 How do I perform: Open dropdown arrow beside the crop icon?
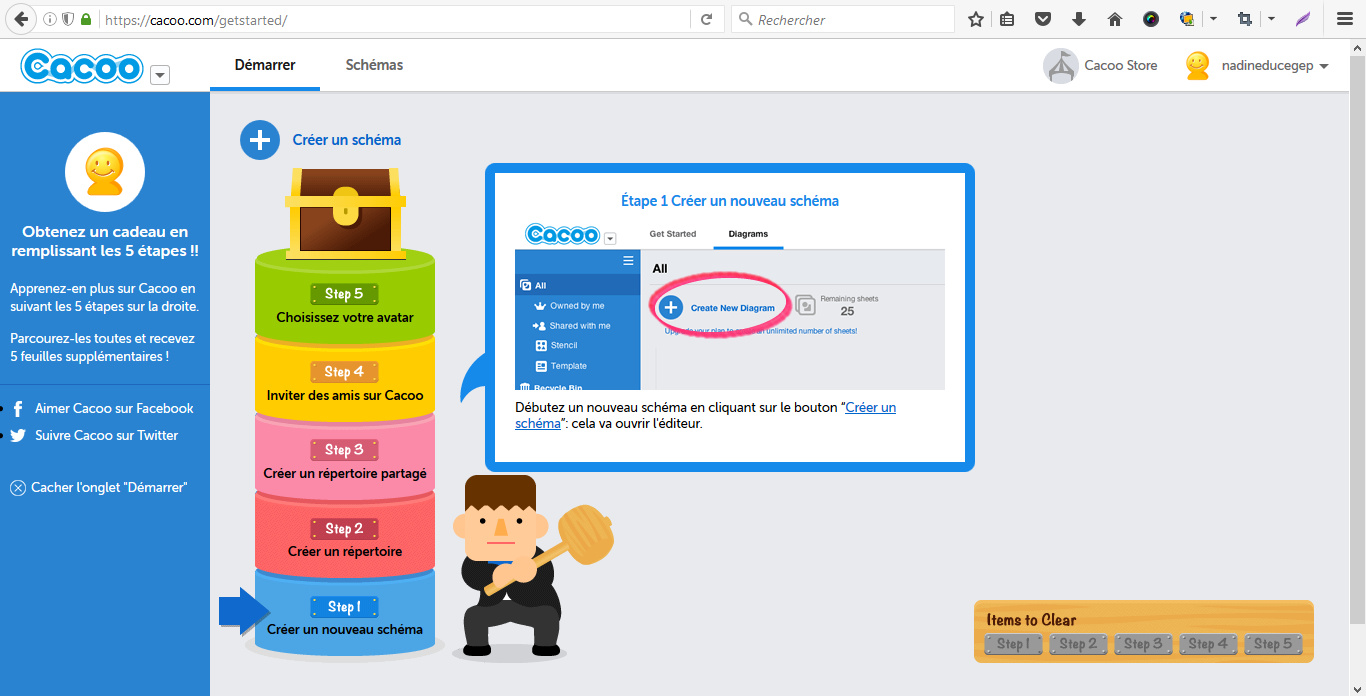(x=1271, y=19)
